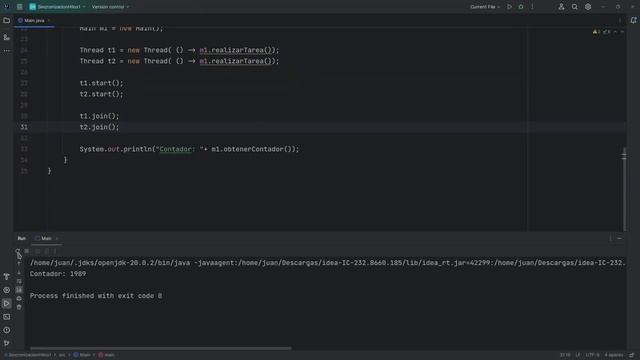
Task: Click the Print console icon
Action: [19, 298]
